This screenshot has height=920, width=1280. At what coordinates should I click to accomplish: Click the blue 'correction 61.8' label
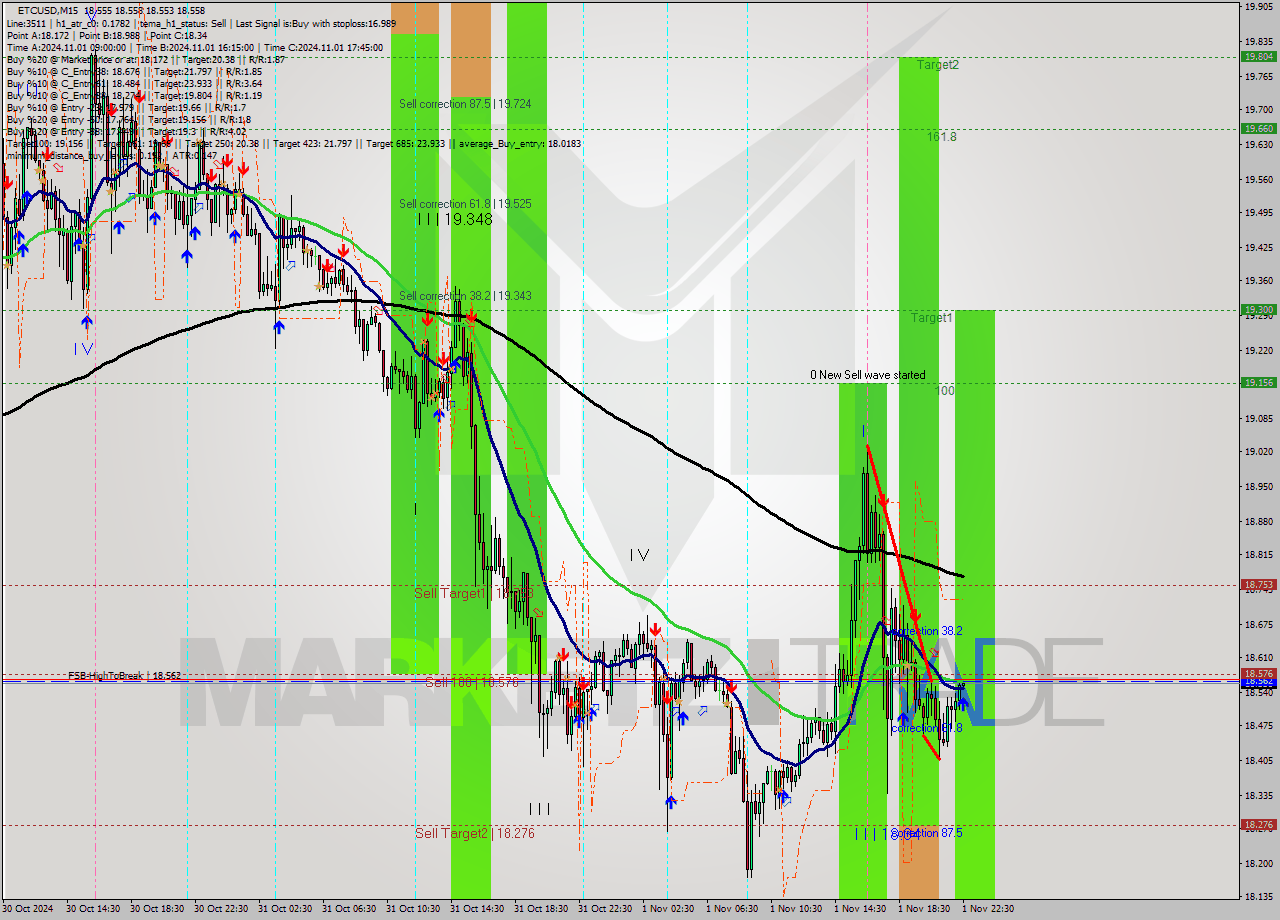point(926,728)
